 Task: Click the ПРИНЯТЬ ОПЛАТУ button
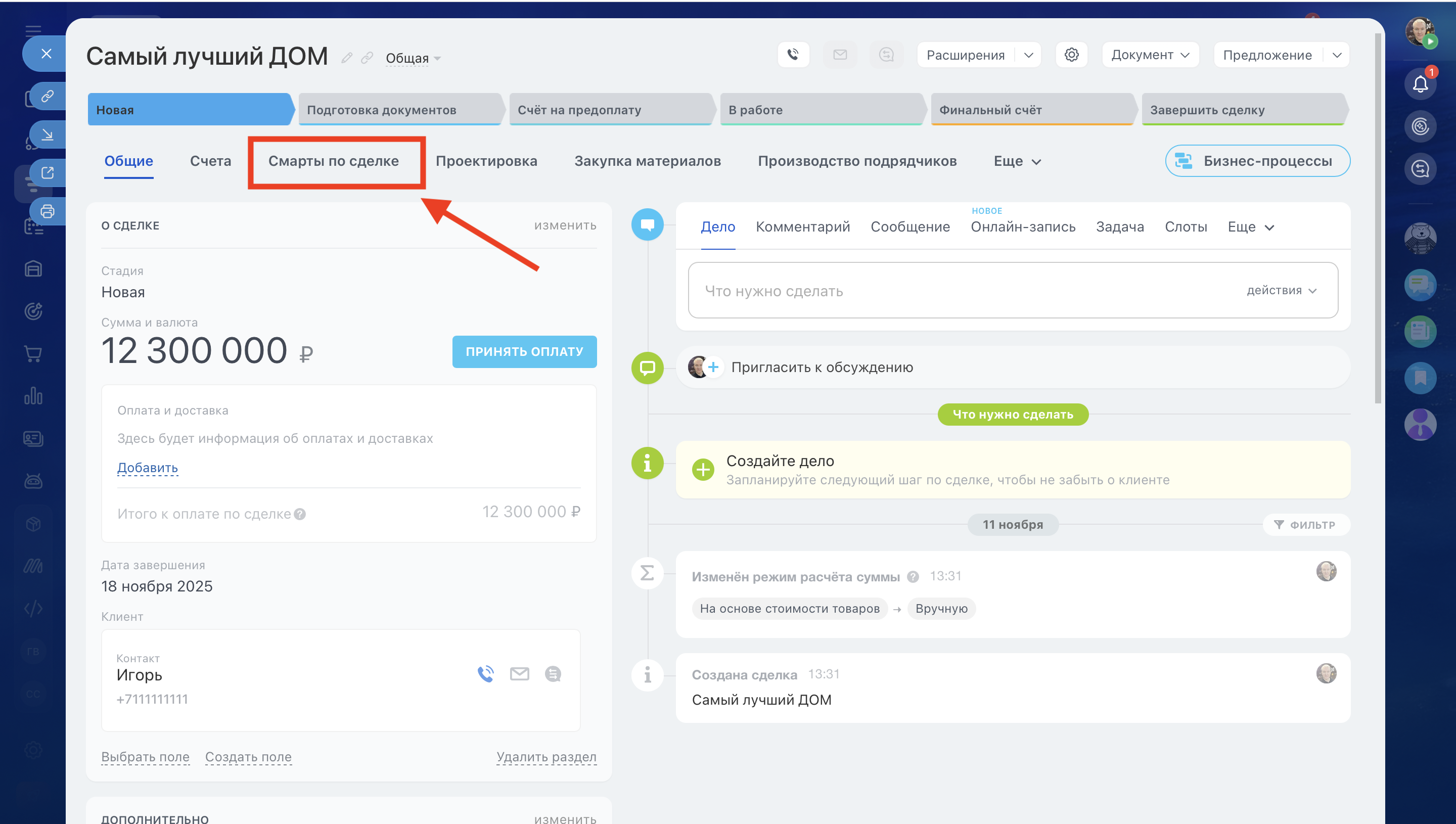coord(524,351)
